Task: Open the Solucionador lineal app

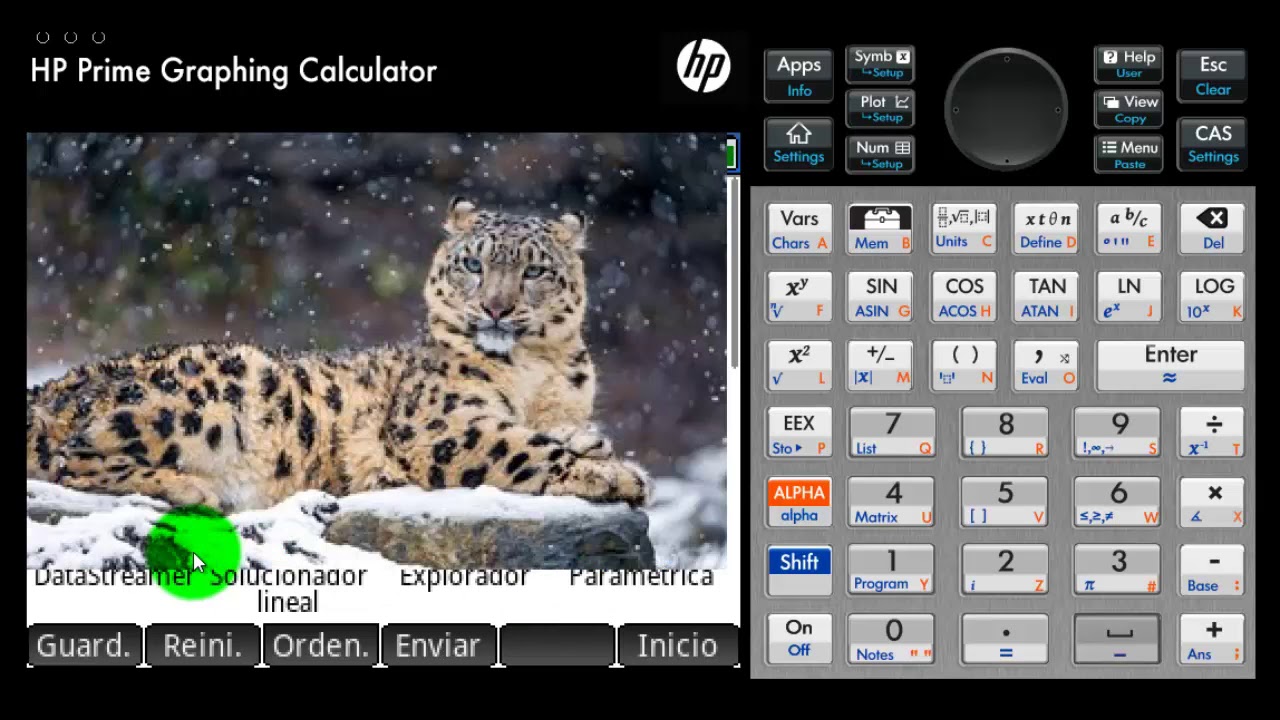Action: (x=288, y=589)
